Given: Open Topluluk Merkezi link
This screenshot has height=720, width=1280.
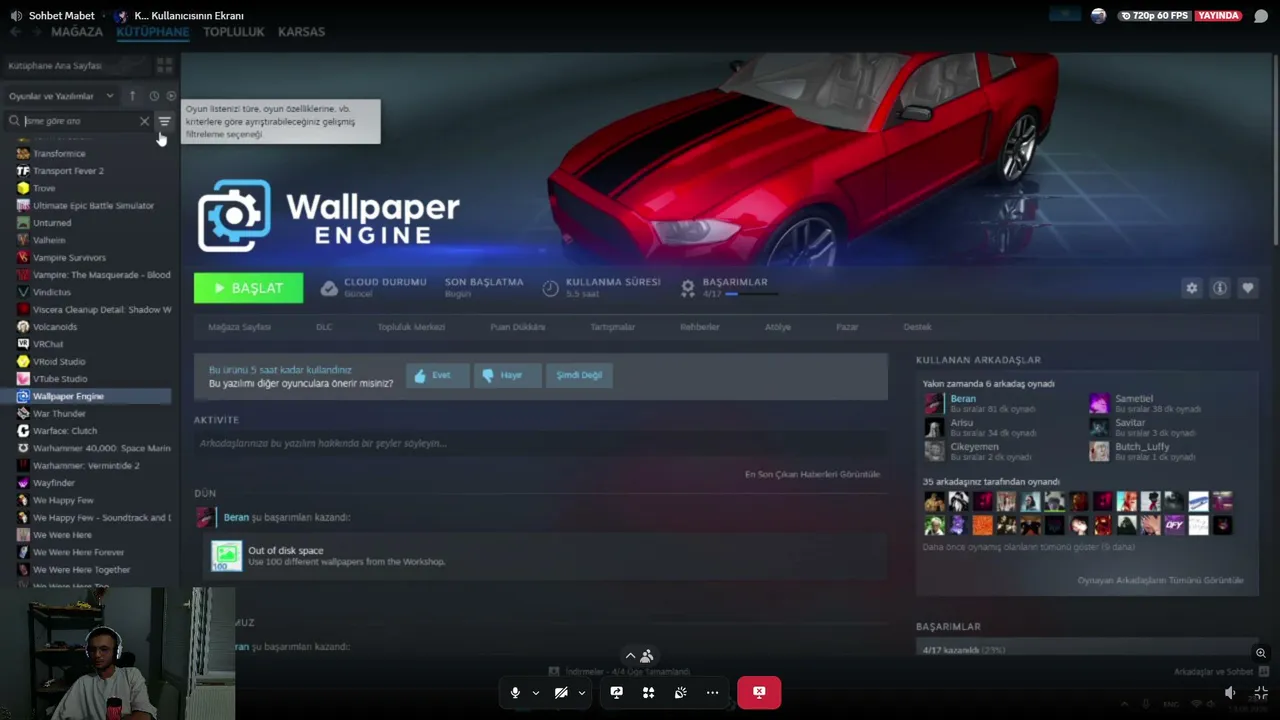Looking at the screenshot, I should pyautogui.click(x=411, y=327).
